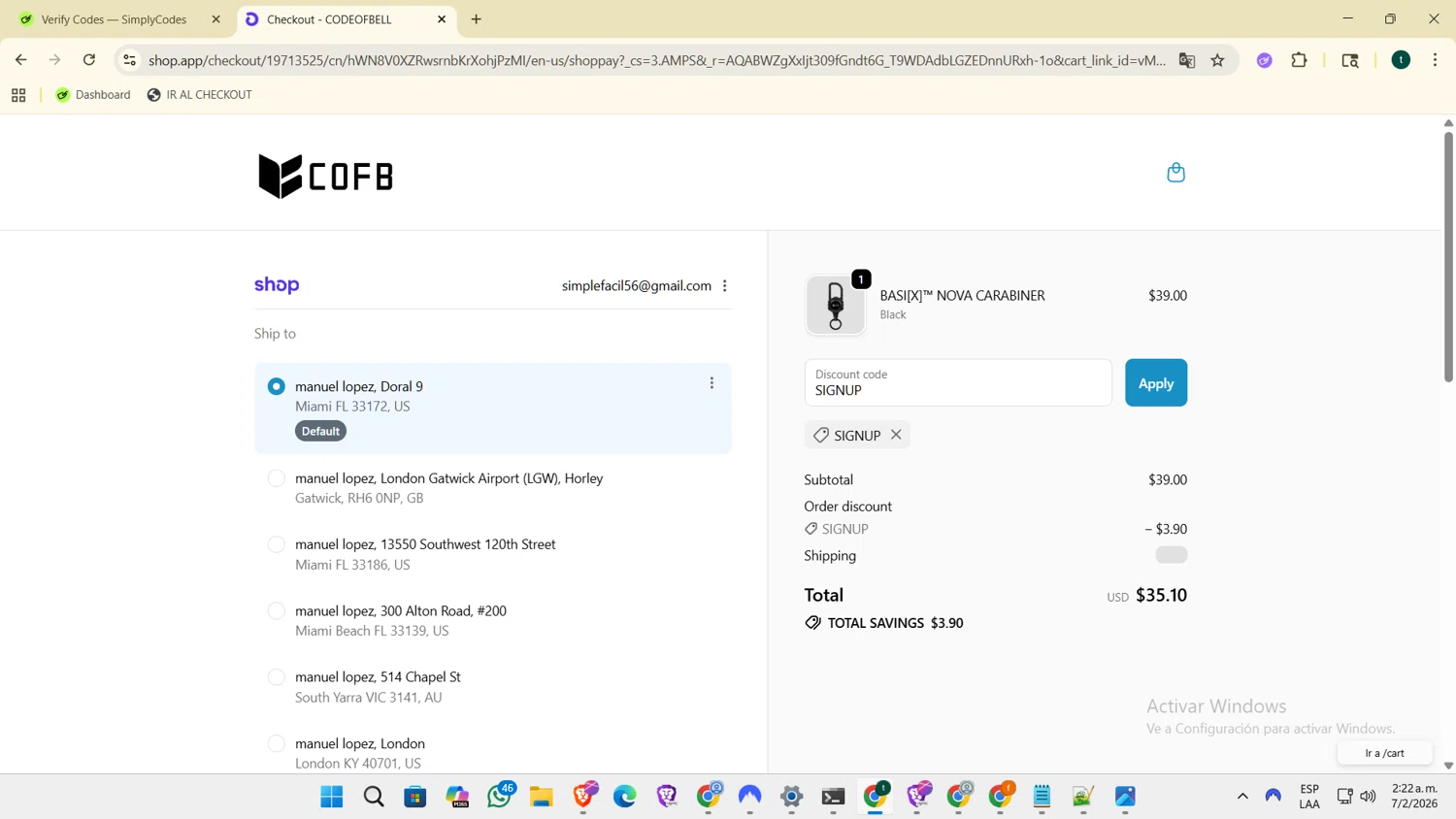Click the simplefacil56@gmail.com email text
Viewport: 1456px width, 819px height.
637,286
